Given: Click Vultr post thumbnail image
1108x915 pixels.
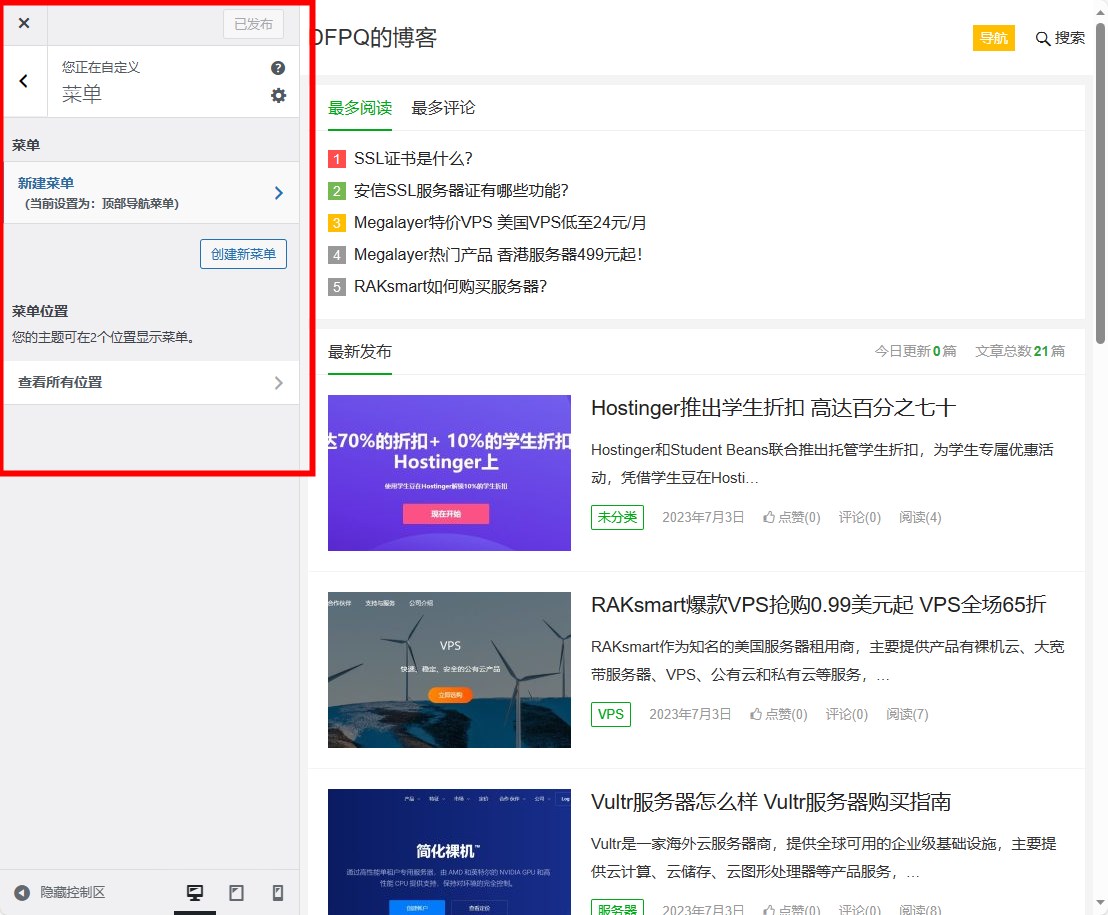Looking at the screenshot, I should tap(449, 851).
